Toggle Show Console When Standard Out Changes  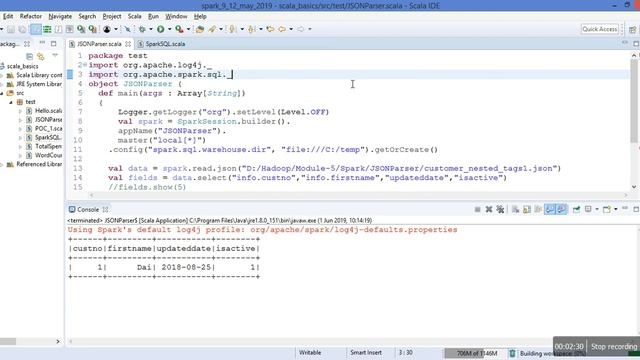tap(550, 209)
